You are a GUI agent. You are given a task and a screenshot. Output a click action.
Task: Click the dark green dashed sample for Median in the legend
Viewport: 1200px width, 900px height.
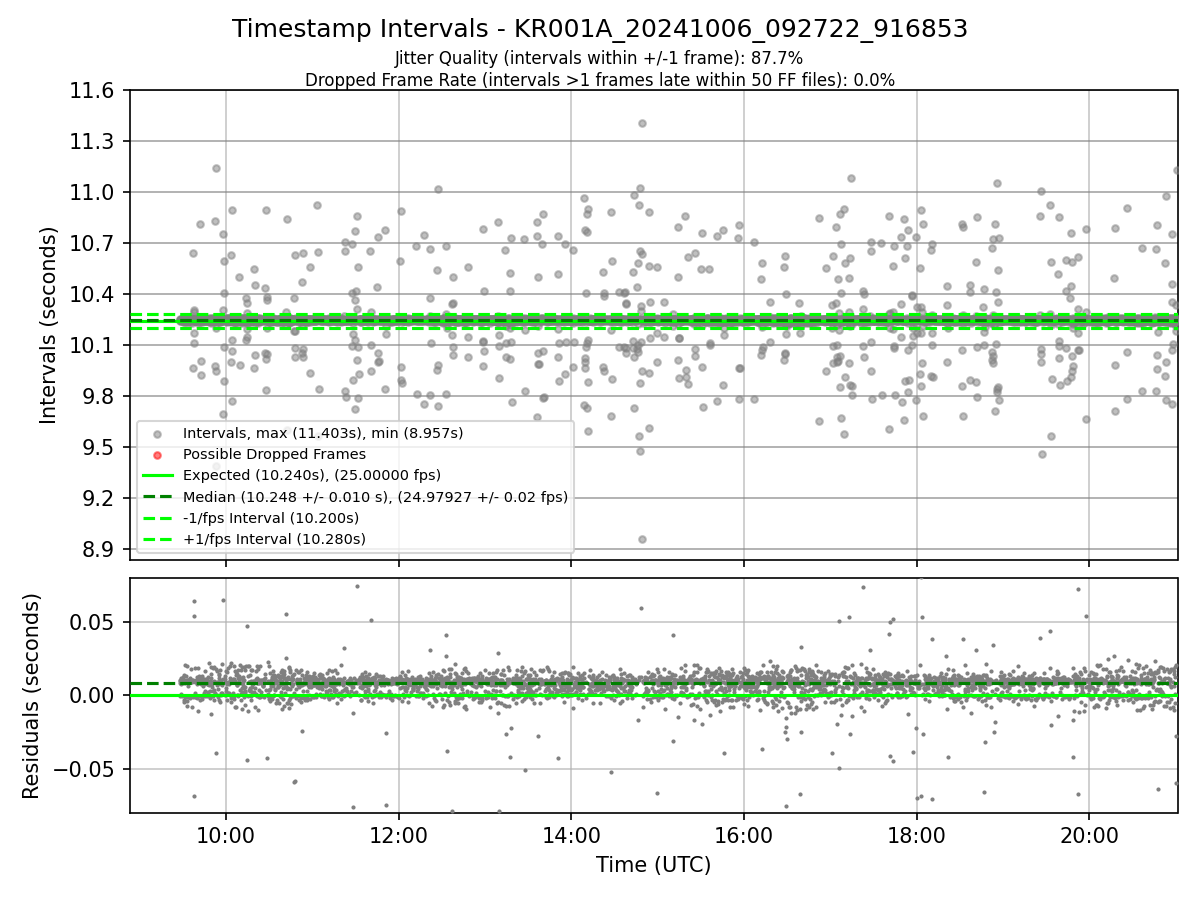click(x=158, y=497)
